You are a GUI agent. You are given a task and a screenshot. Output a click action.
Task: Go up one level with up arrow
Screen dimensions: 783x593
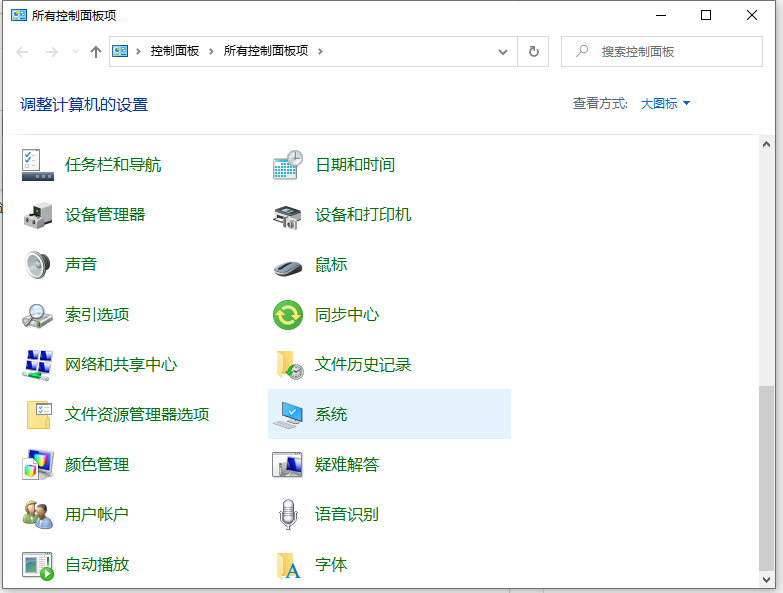click(x=96, y=51)
